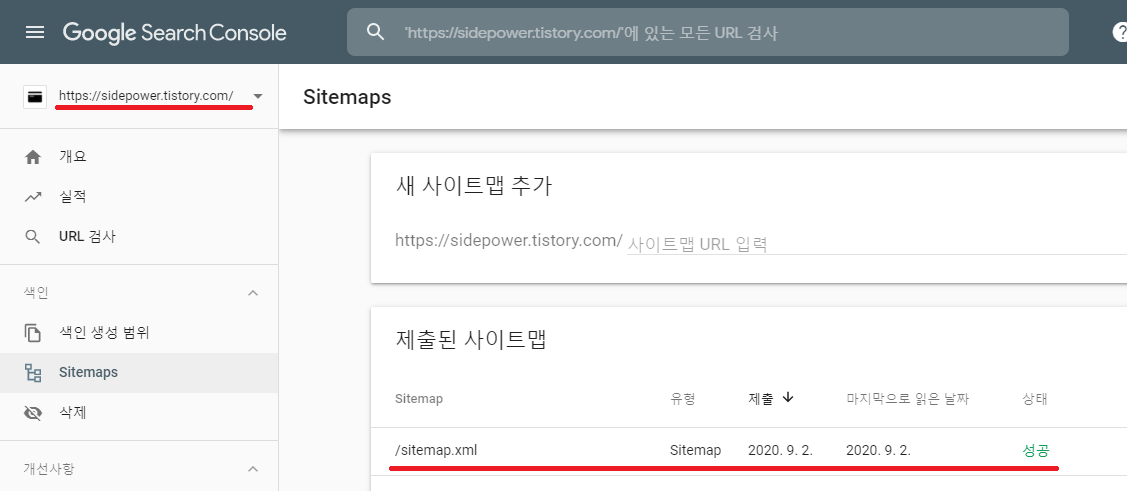Click the 사이트맵 URL 입력 field
Image resolution: width=1127 pixels, height=491 pixels.
click(x=877, y=244)
